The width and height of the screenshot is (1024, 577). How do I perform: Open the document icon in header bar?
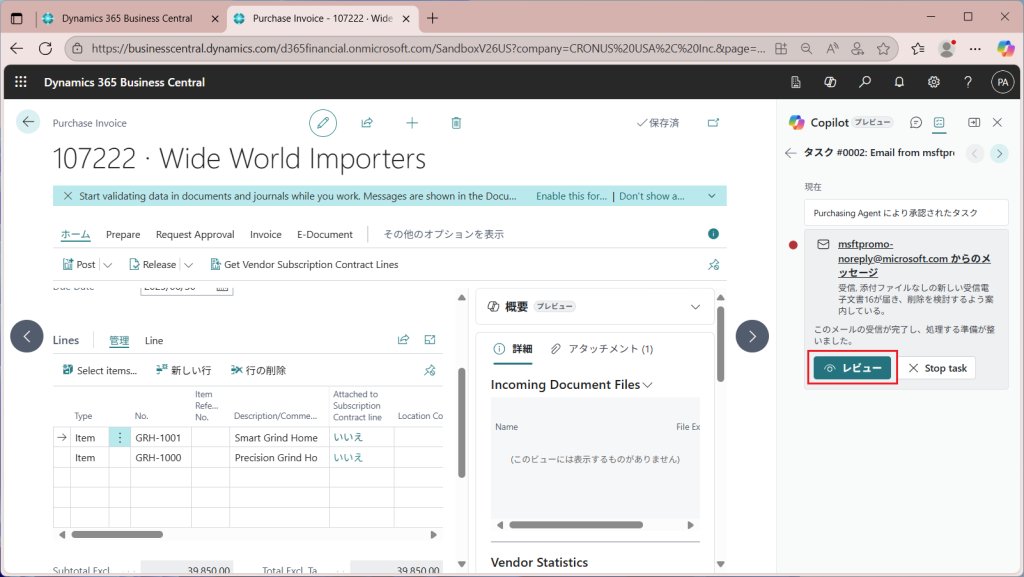[x=795, y=82]
